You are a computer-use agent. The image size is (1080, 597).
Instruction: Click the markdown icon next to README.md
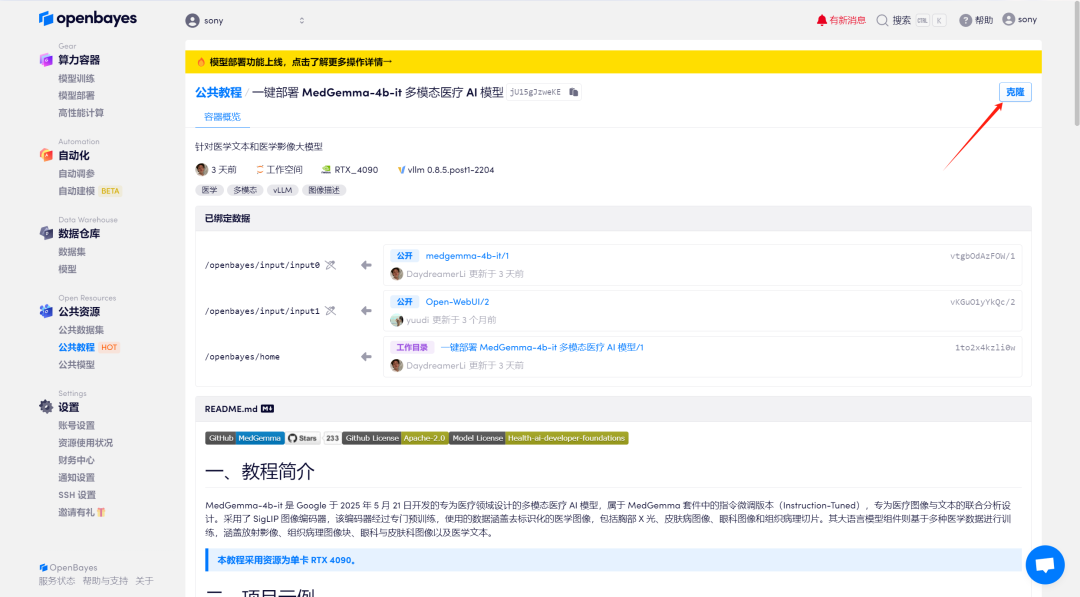[x=267, y=409]
